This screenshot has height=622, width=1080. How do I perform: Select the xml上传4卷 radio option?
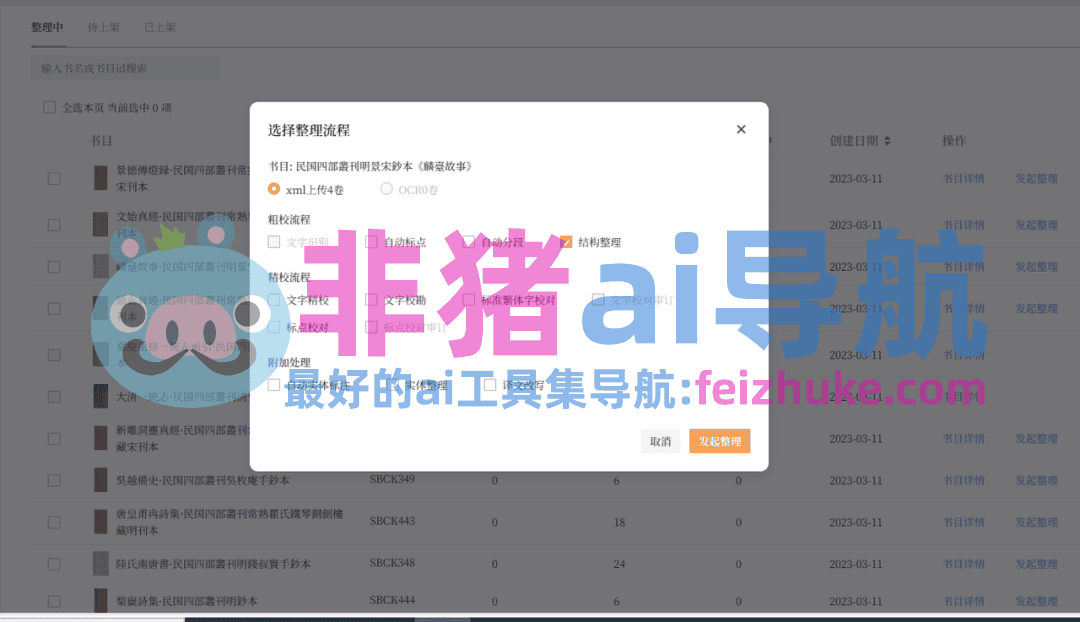click(273, 189)
